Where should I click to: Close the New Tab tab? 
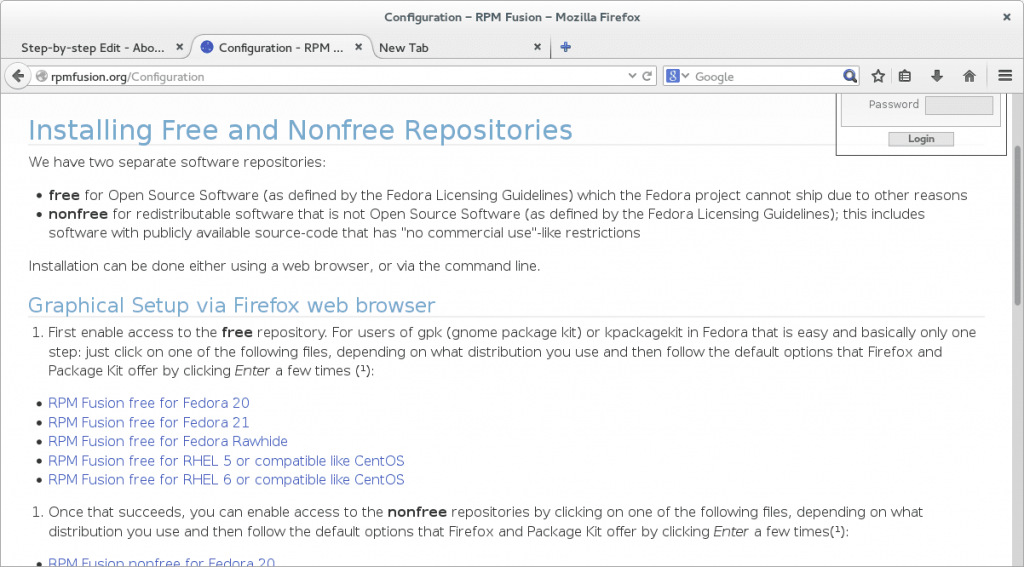coord(537,47)
